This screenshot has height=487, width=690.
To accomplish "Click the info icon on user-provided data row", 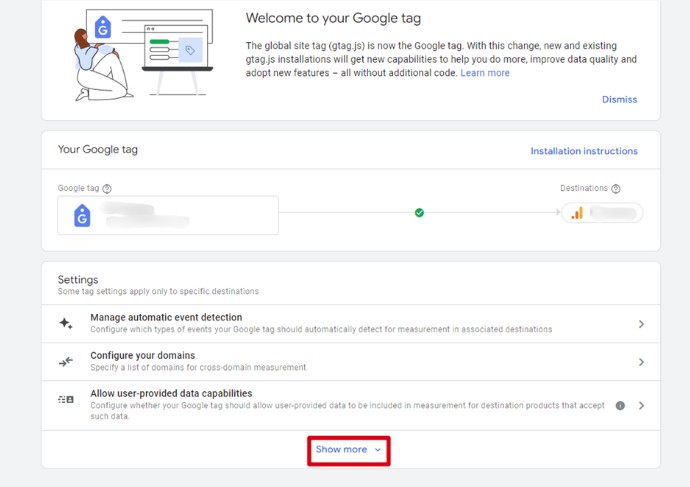I will pyautogui.click(x=620, y=406).
